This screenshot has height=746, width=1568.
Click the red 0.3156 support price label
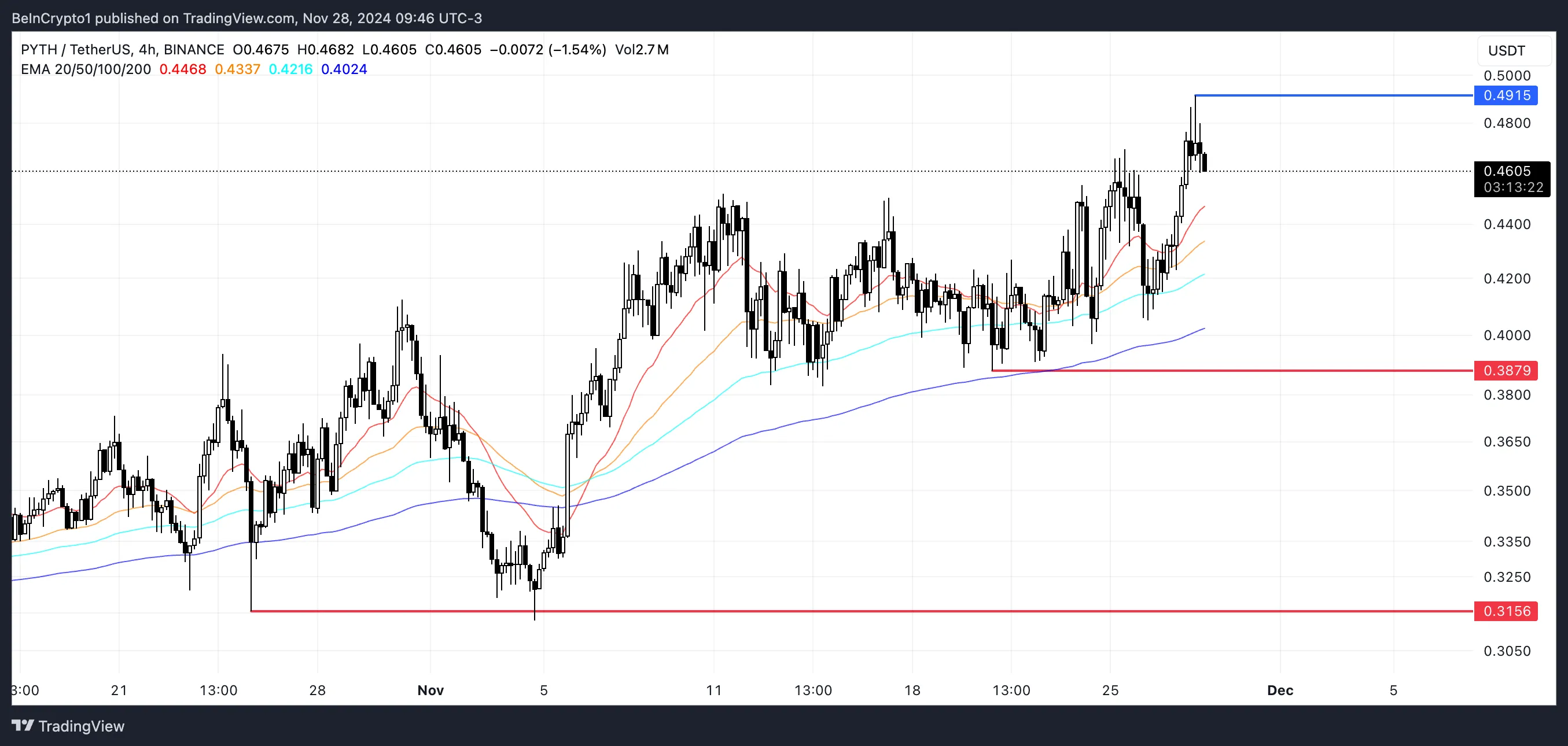(1506, 611)
